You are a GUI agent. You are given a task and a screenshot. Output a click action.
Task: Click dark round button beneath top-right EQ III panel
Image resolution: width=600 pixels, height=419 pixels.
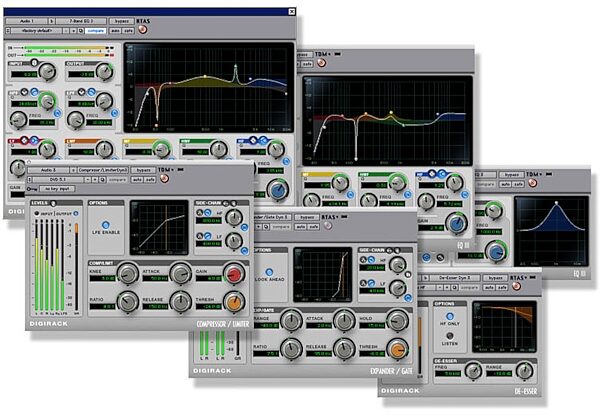[x=440, y=258]
